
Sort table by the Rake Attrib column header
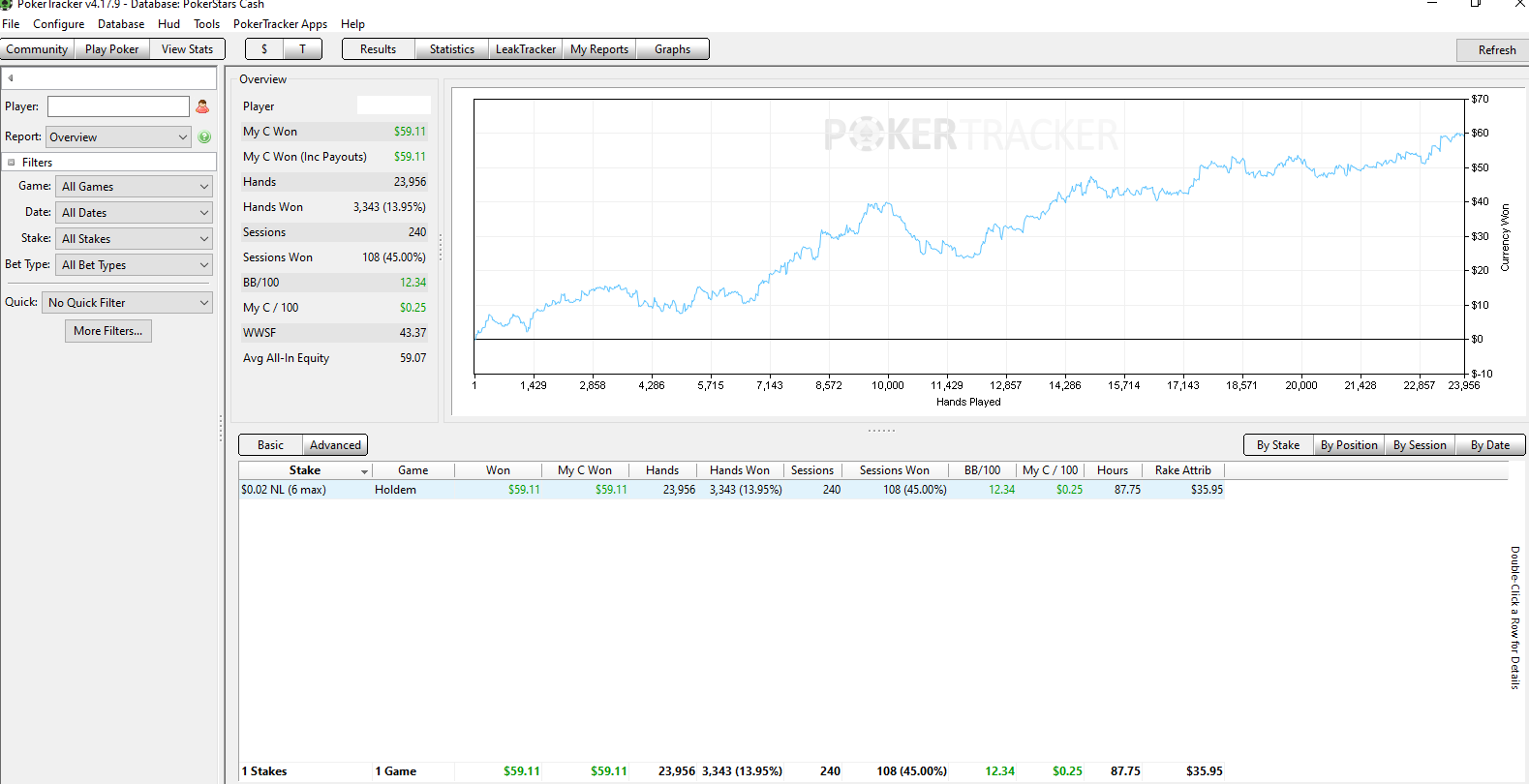(1183, 470)
